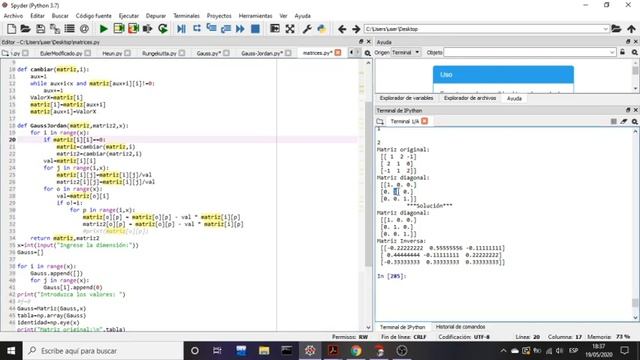
Task: Open the Proyectos menu
Action: 219,16
